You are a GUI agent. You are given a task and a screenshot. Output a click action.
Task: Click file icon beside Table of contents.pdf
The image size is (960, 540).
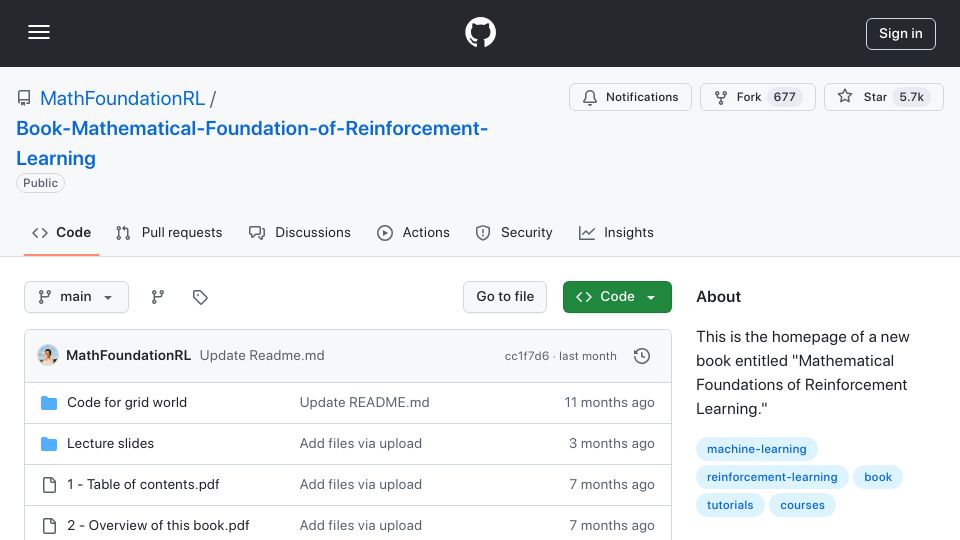click(x=49, y=485)
